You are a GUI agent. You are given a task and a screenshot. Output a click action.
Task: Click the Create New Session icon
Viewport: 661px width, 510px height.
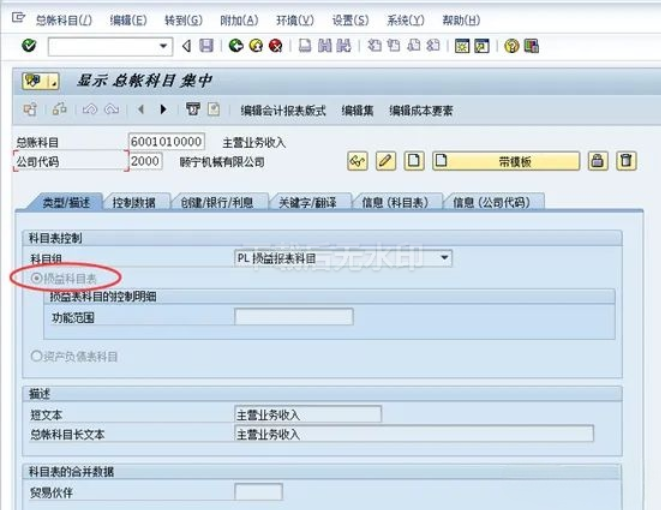pos(462,46)
